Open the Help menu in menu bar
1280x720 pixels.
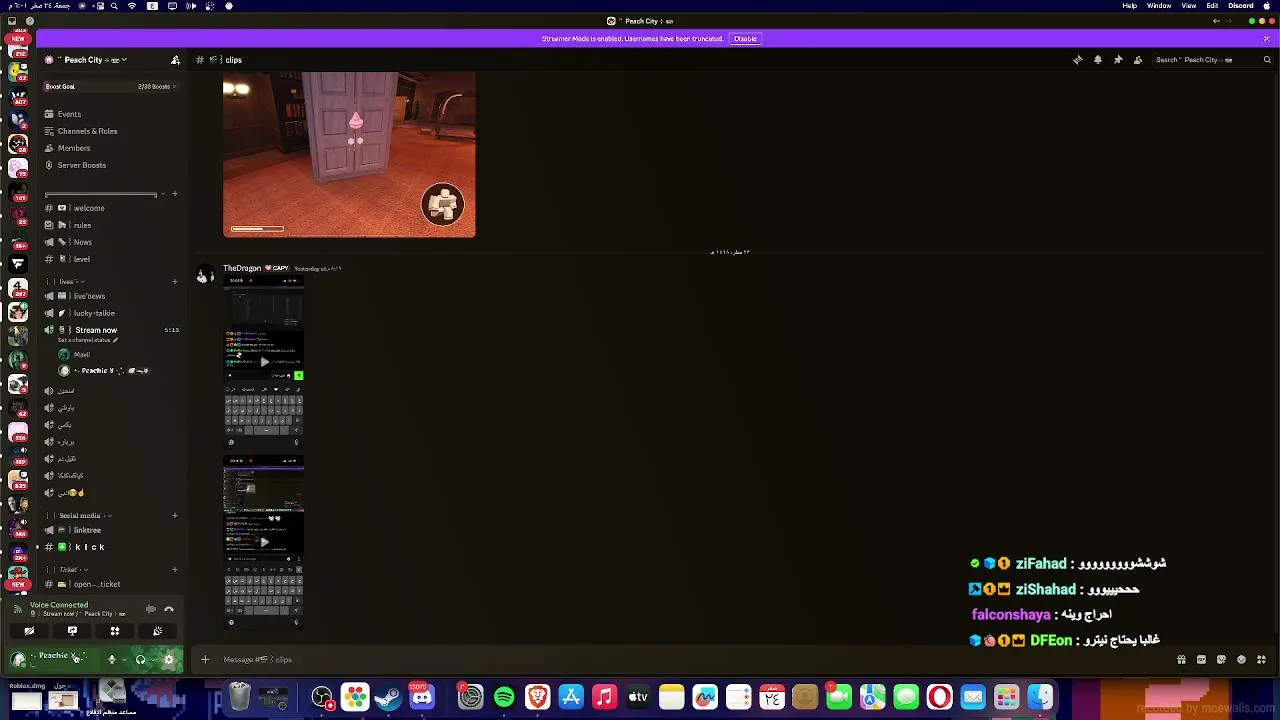[x=1129, y=6]
